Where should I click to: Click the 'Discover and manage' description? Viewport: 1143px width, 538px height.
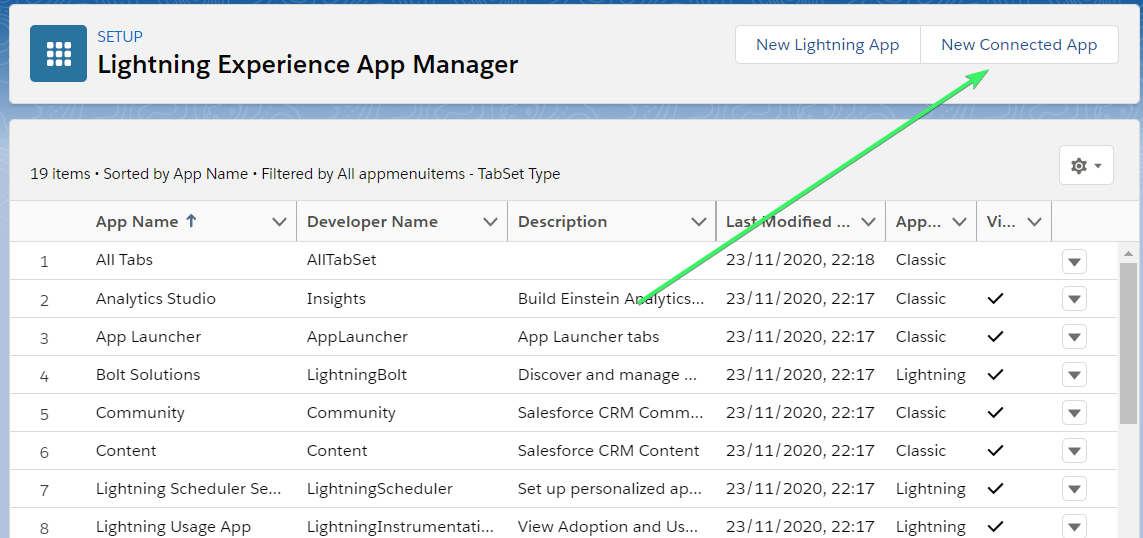click(608, 375)
